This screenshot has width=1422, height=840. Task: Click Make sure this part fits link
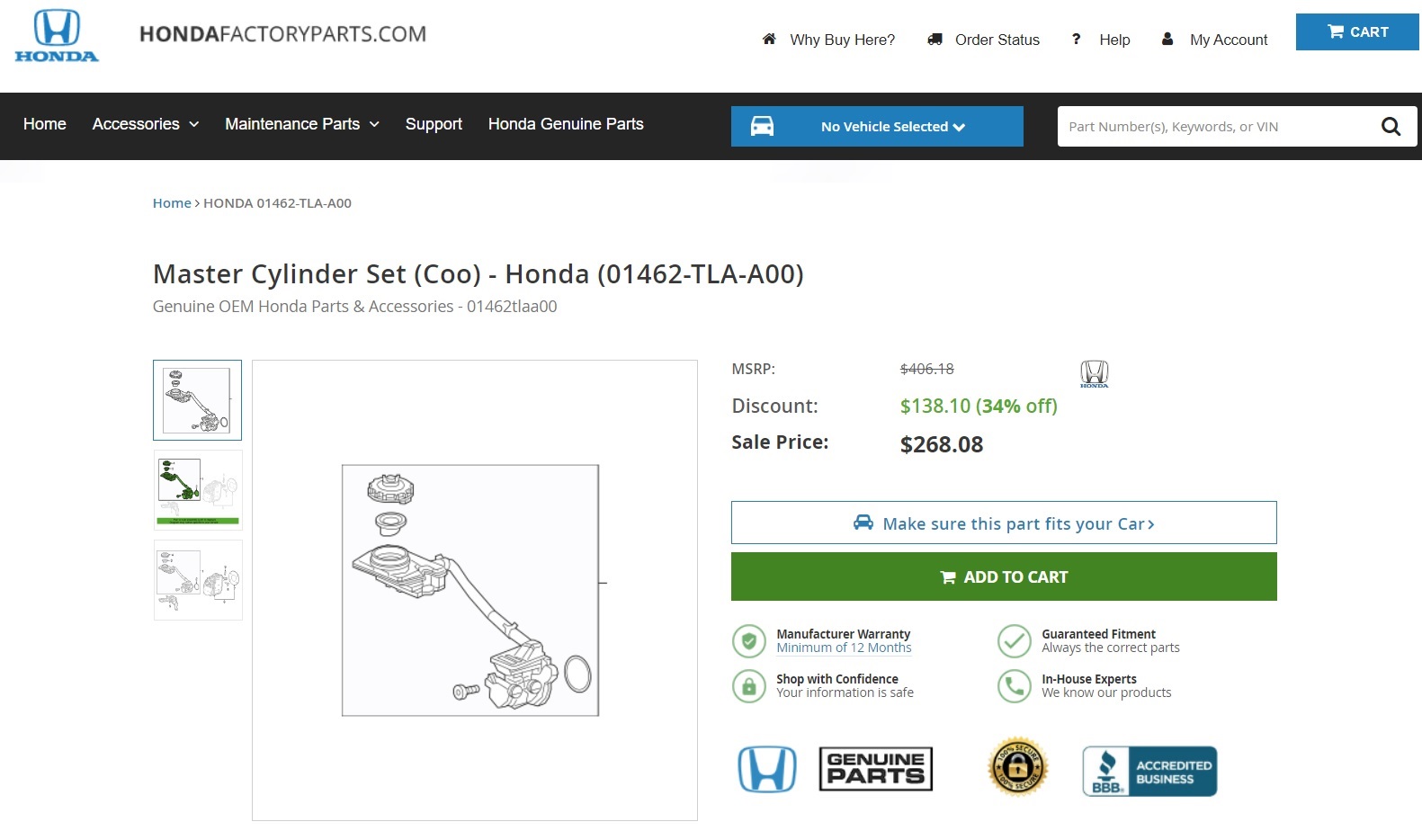pos(1004,523)
